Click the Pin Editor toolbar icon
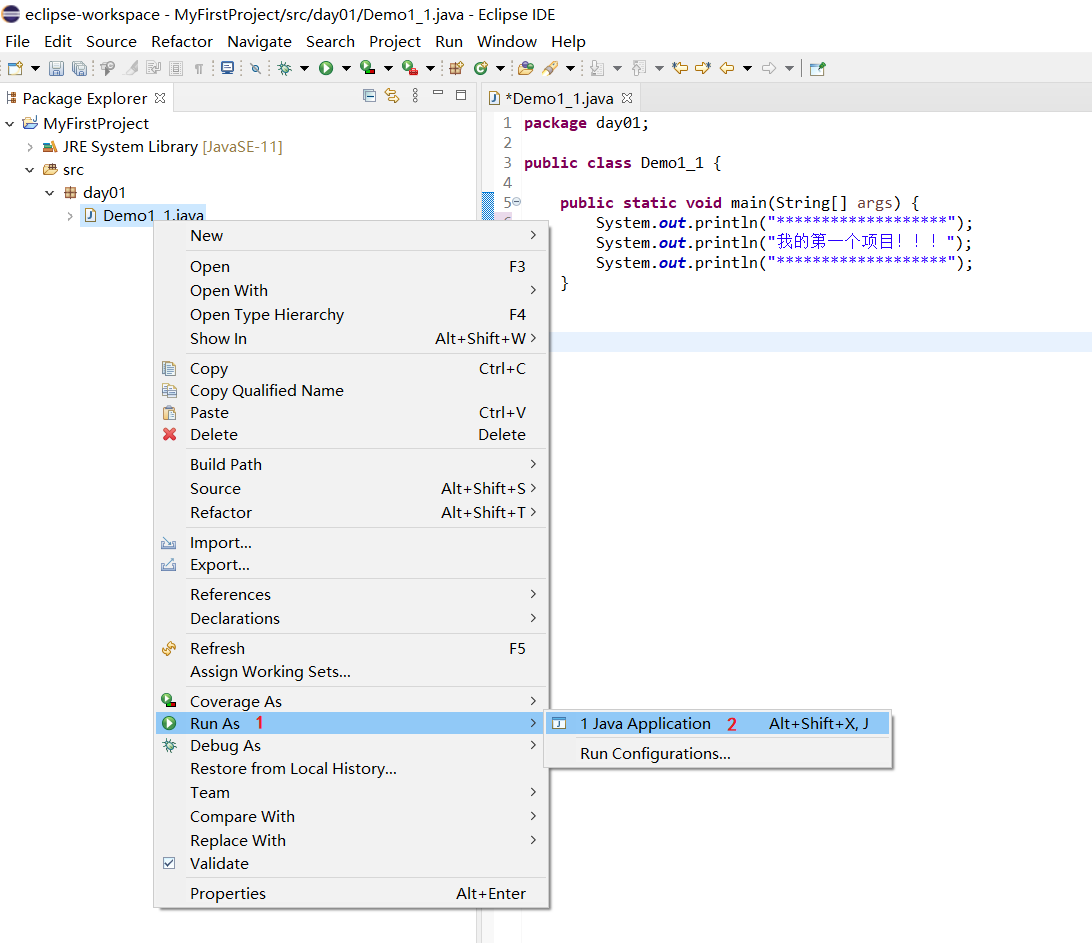 (818, 68)
